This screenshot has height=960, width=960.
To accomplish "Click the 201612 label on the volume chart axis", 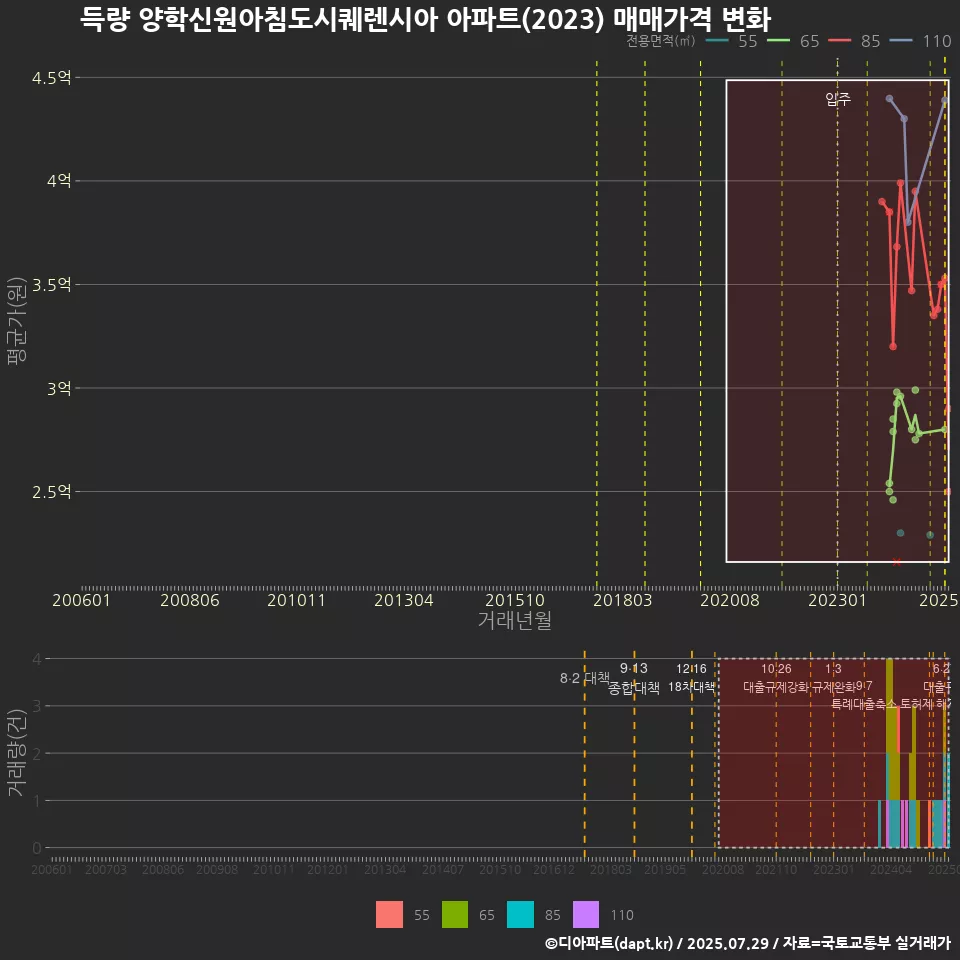I will (554, 869).
